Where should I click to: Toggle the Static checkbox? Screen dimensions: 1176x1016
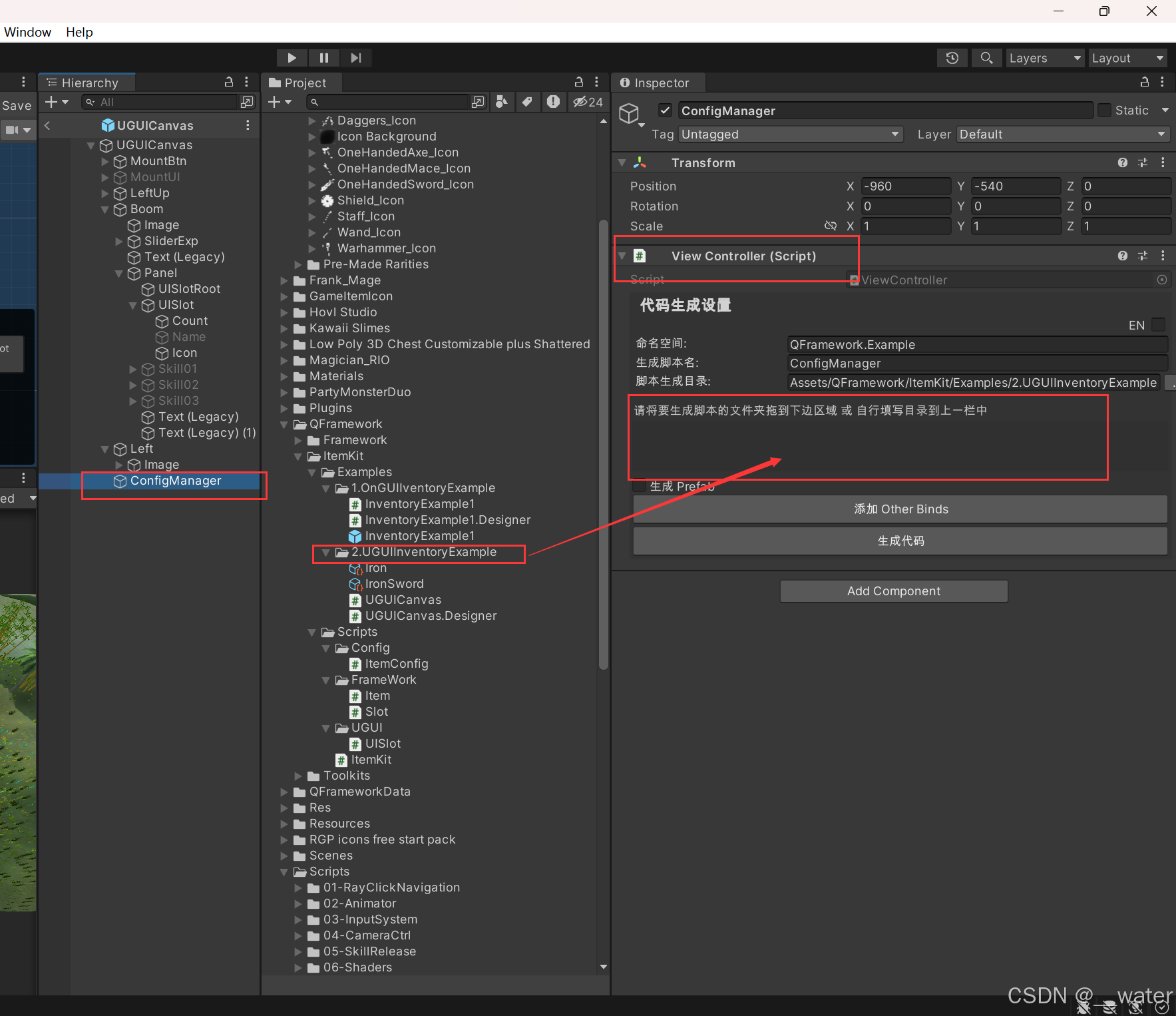[x=1104, y=111]
